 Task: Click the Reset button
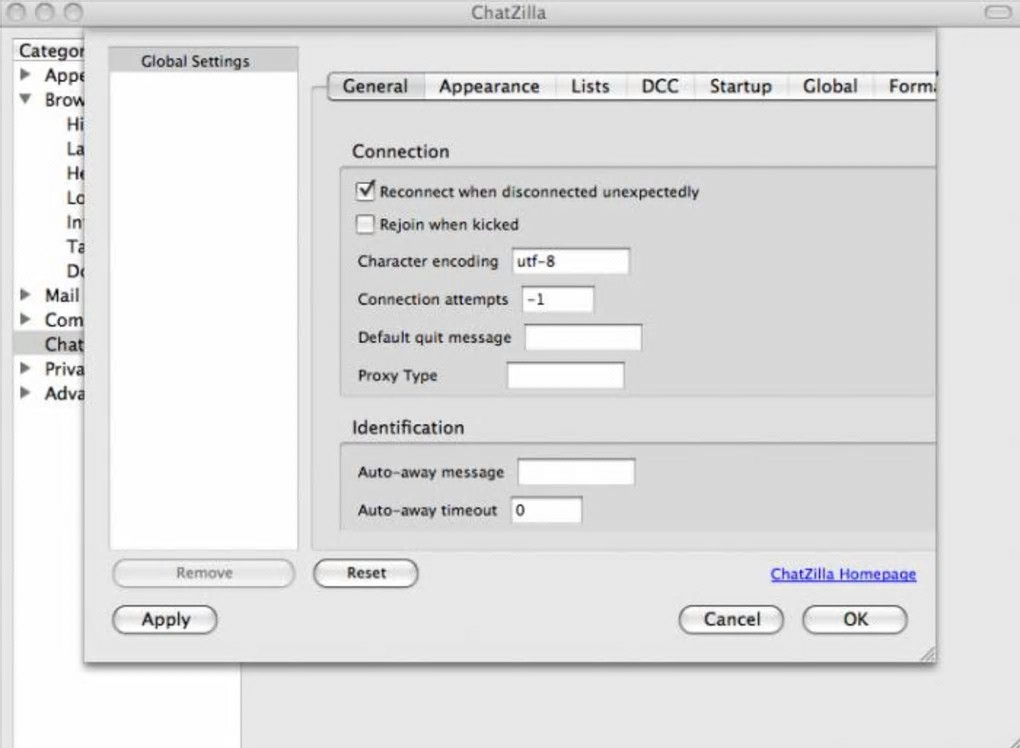pyautogui.click(x=366, y=573)
